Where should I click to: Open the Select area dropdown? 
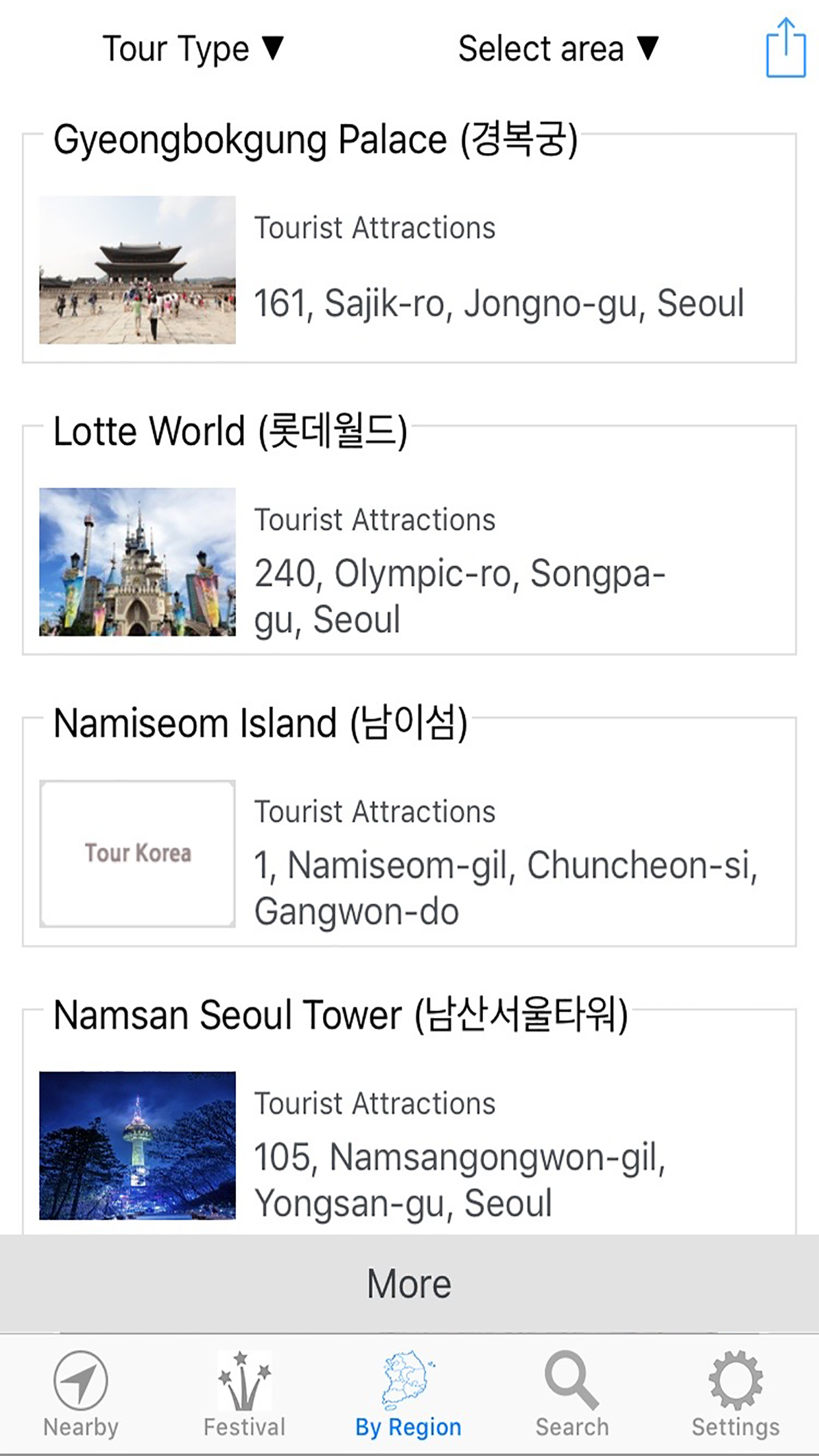pyautogui.click(x=559, y=49)
